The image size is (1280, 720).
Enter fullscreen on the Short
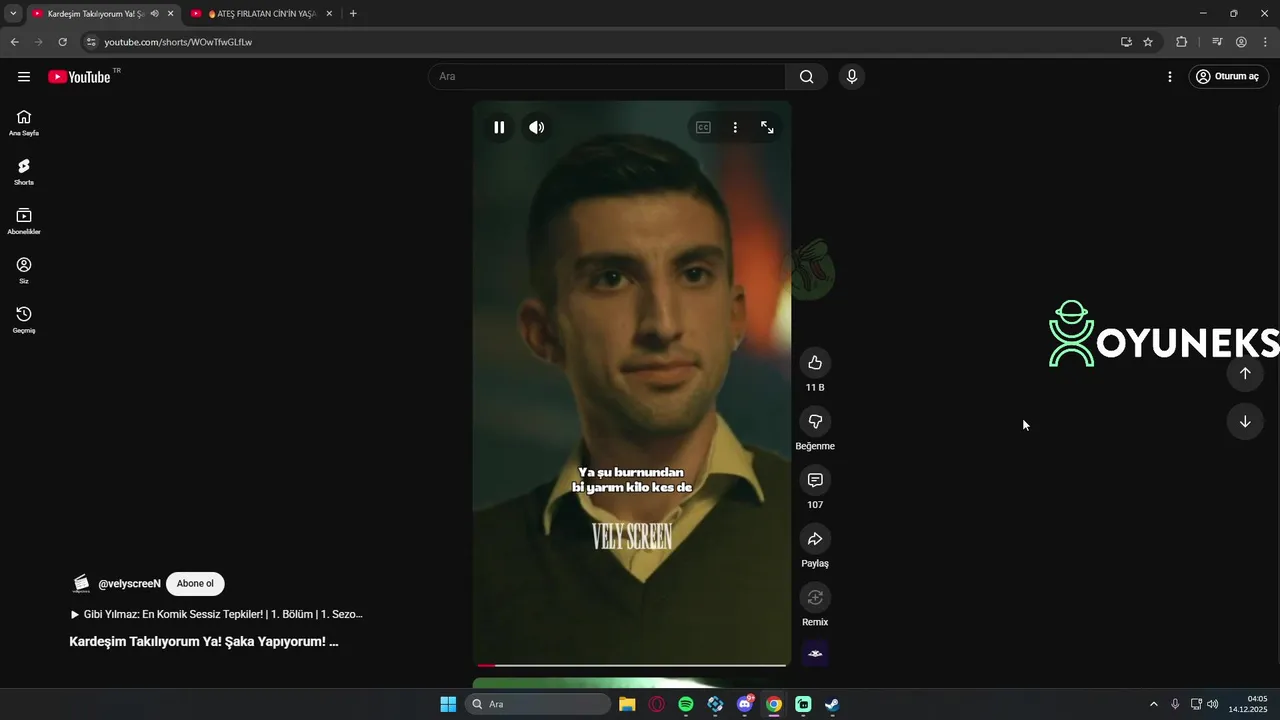[x=767, y=127]
